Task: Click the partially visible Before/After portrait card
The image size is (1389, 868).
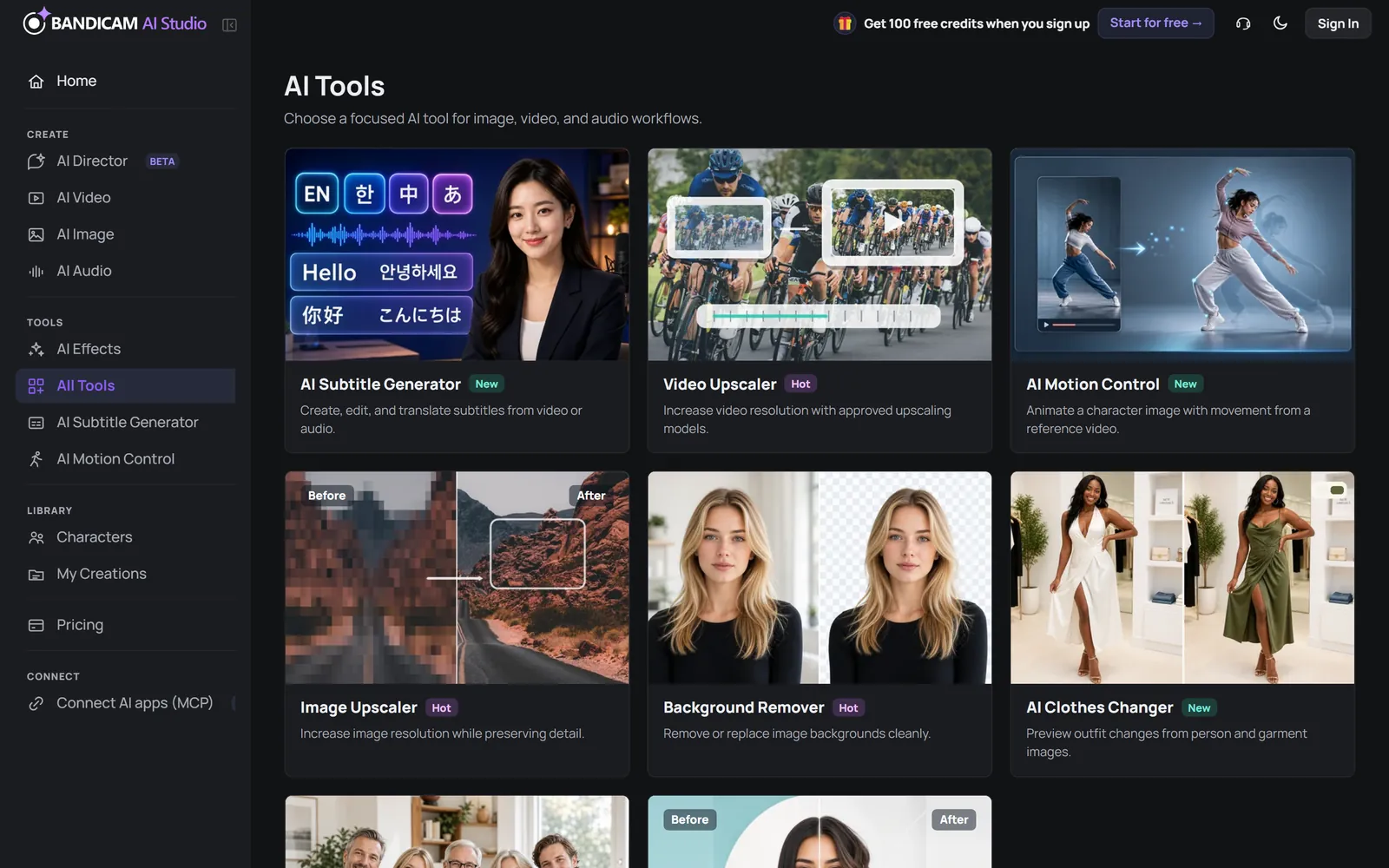Action: pos(820,832)
